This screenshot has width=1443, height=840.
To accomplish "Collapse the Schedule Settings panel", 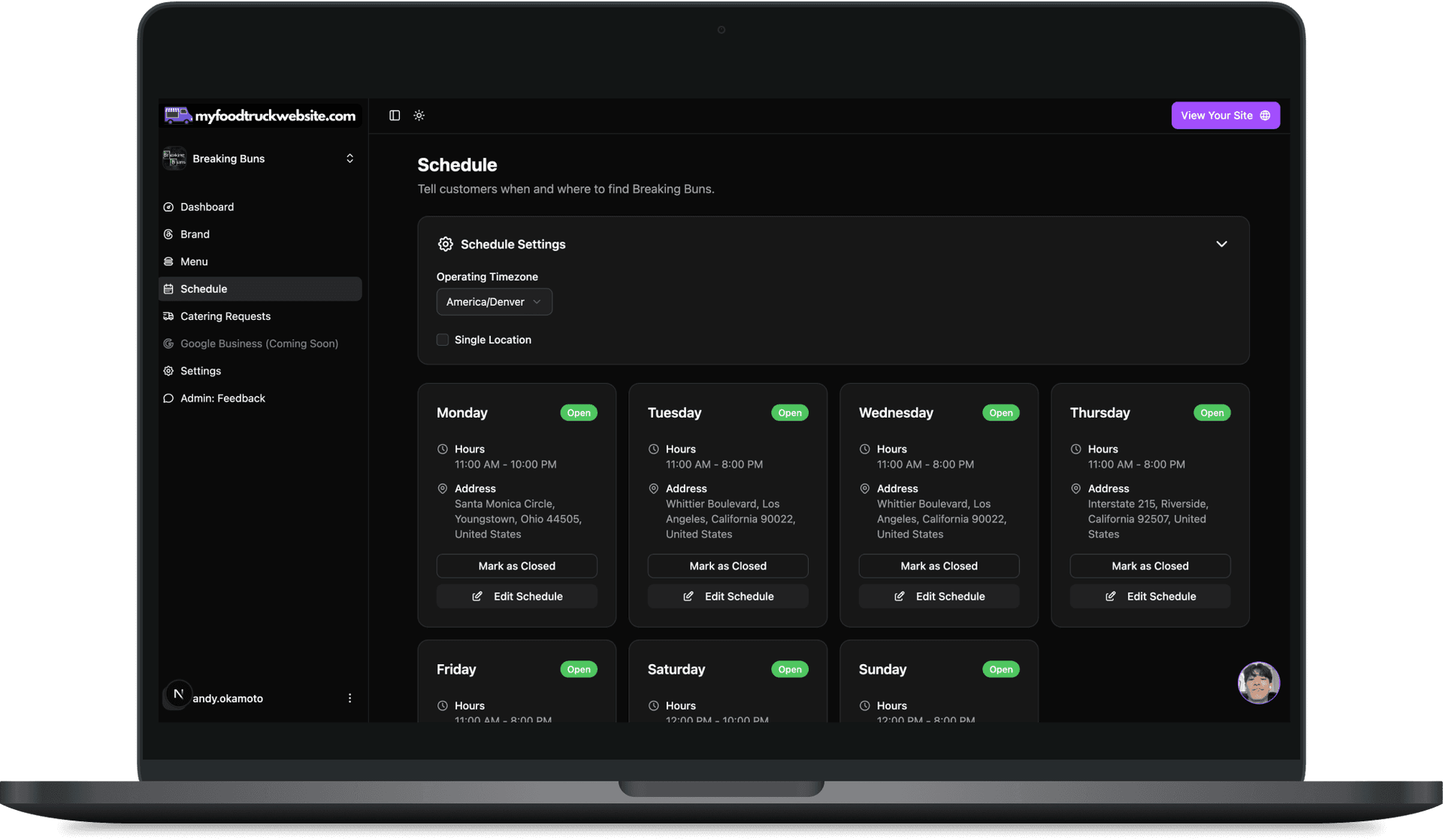I will 1221,243.
